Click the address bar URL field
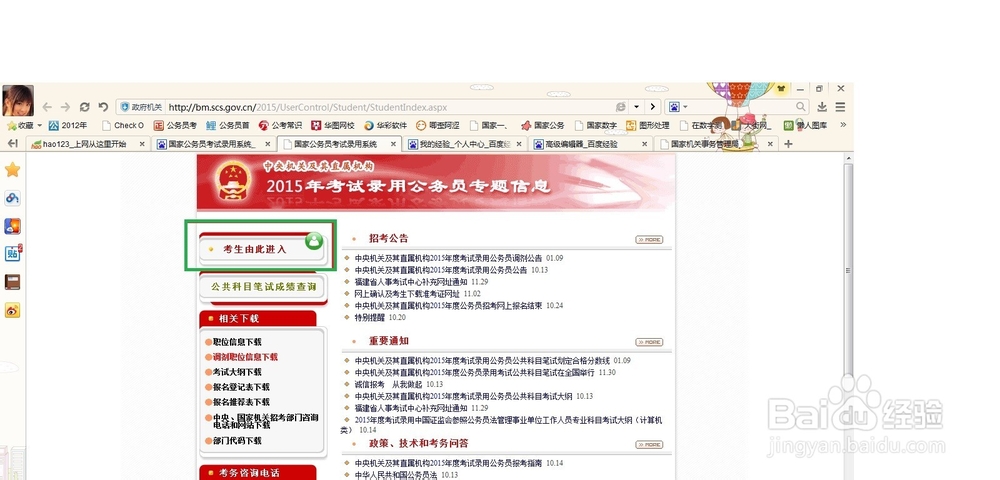The image size is (1000, 480). [x=389, y=107]
